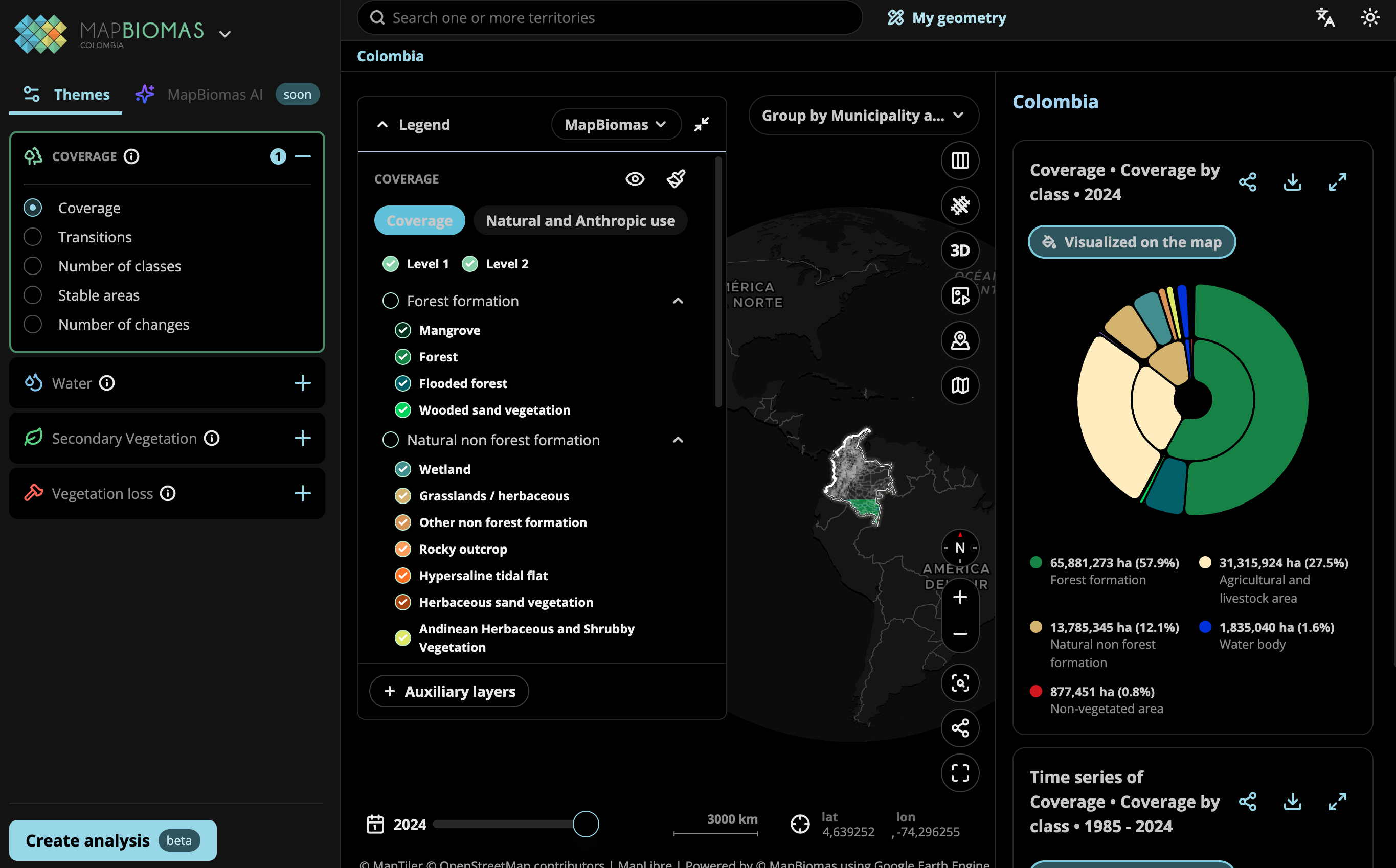Uncheck the Mangrove class
The height and width of the screenshot is (868, 1396).
[x=403, y=331]
